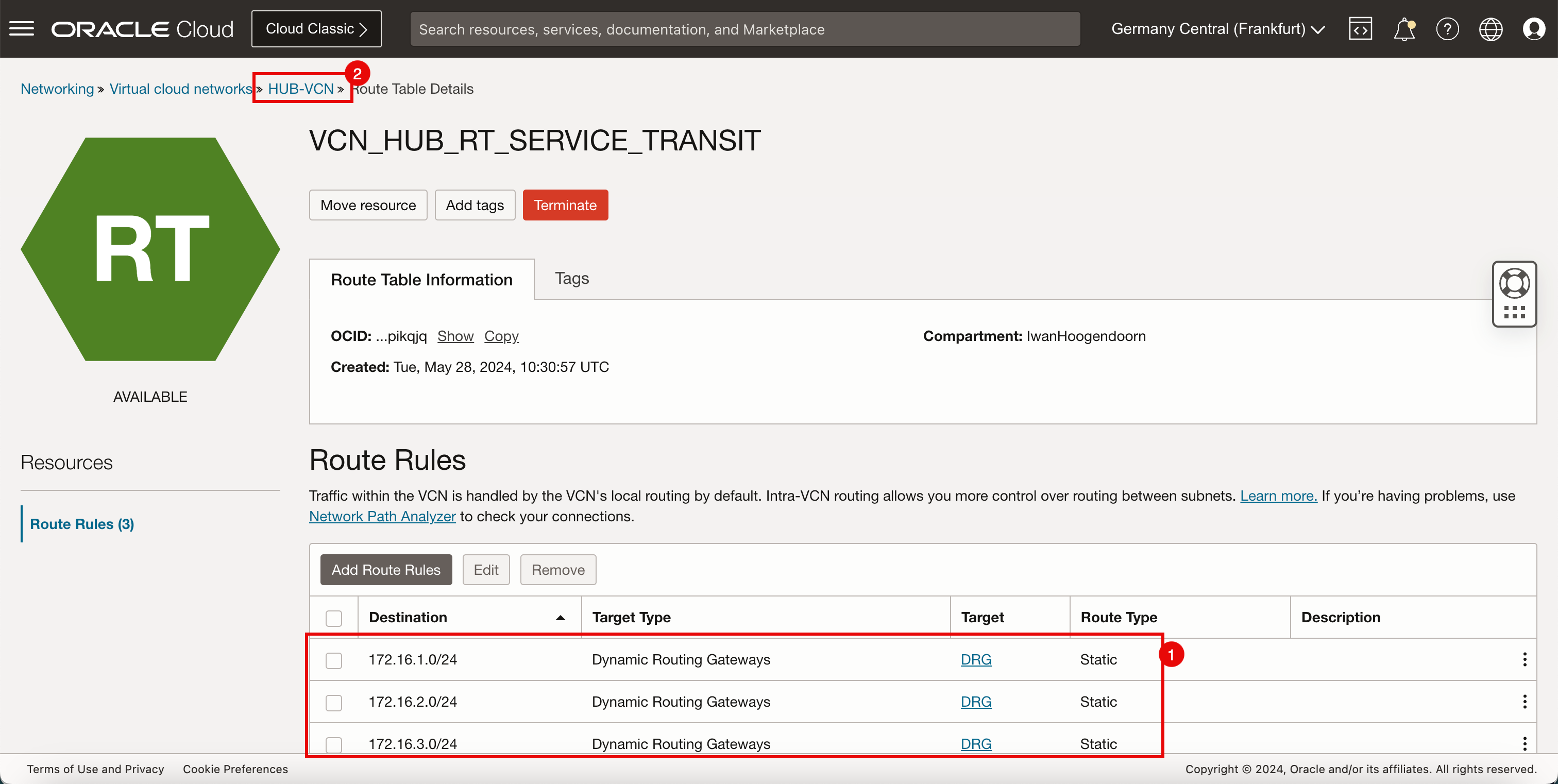Viewport: 1558px width, 784px height.
Task: Click the search resources input field
Action: coord(745,29)
